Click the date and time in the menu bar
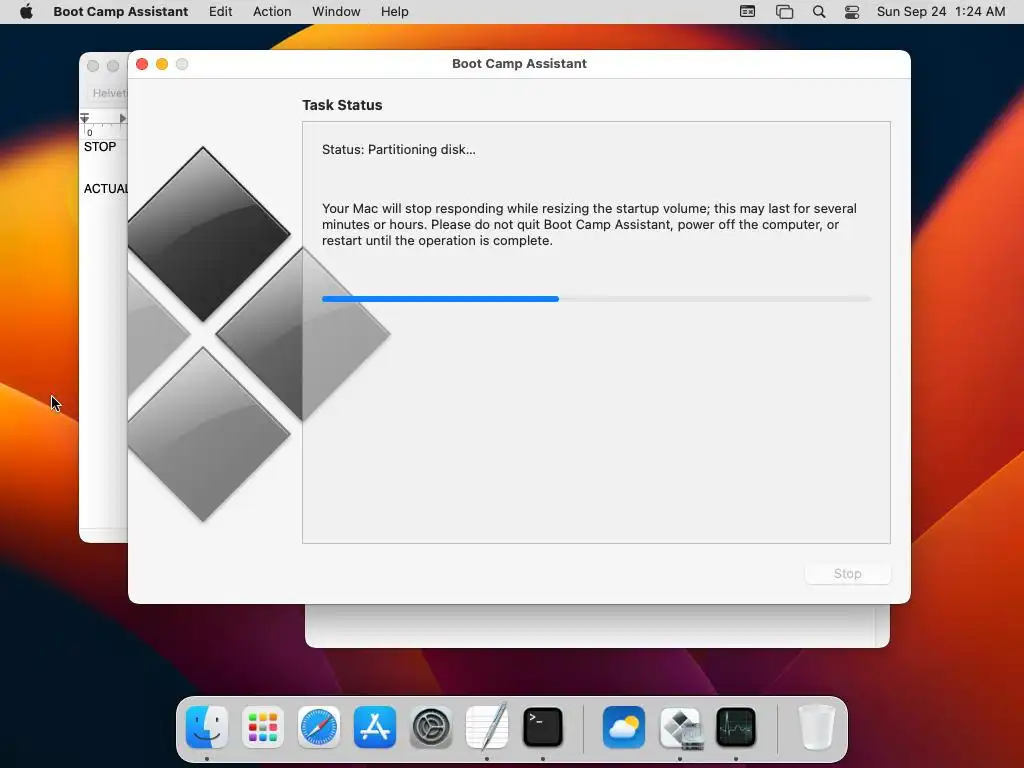The width and height of the screenshot is (1024, 768). (x=940, y=12)
